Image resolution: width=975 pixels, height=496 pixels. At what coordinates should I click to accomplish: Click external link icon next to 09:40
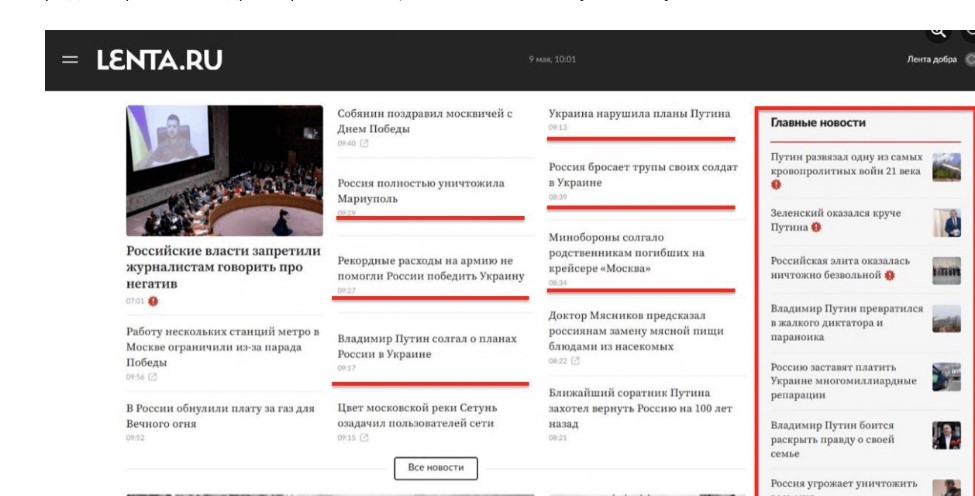tap(364, 144)
